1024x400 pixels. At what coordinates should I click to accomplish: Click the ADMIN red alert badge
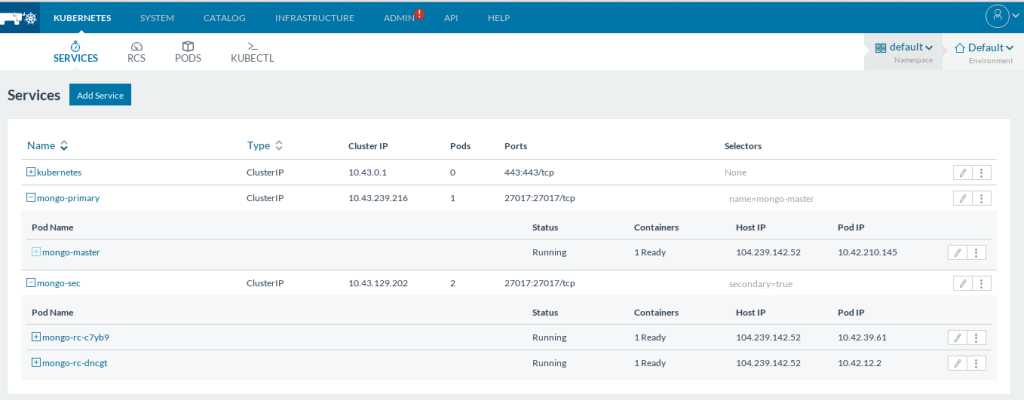(420, 14)
